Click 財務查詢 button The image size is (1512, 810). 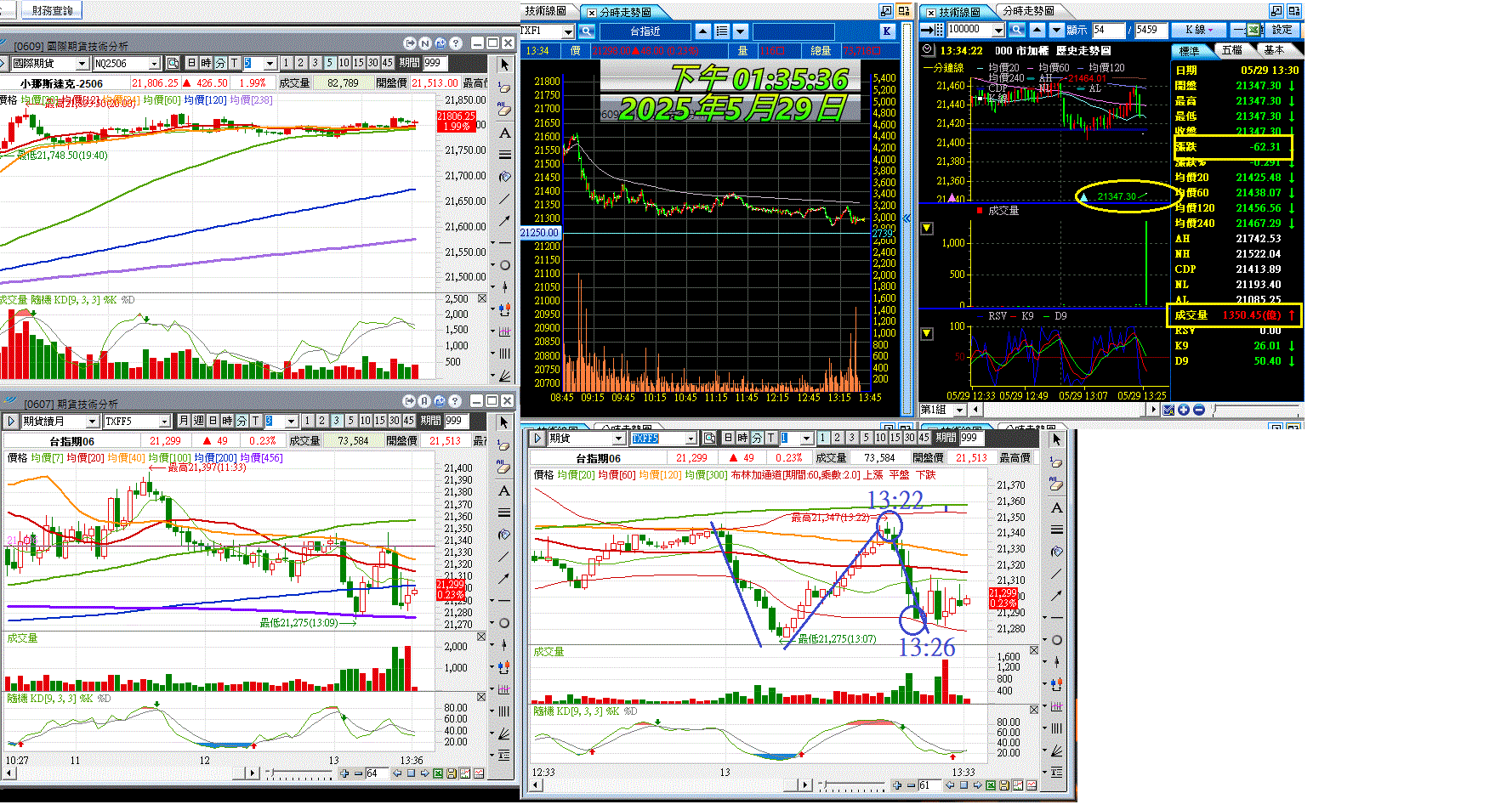(x=52, y=11)
